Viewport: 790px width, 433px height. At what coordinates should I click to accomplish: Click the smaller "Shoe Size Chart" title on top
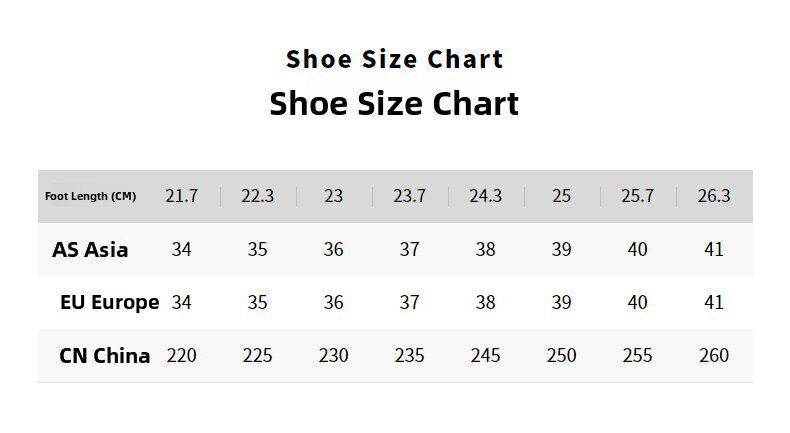(394, 60)
